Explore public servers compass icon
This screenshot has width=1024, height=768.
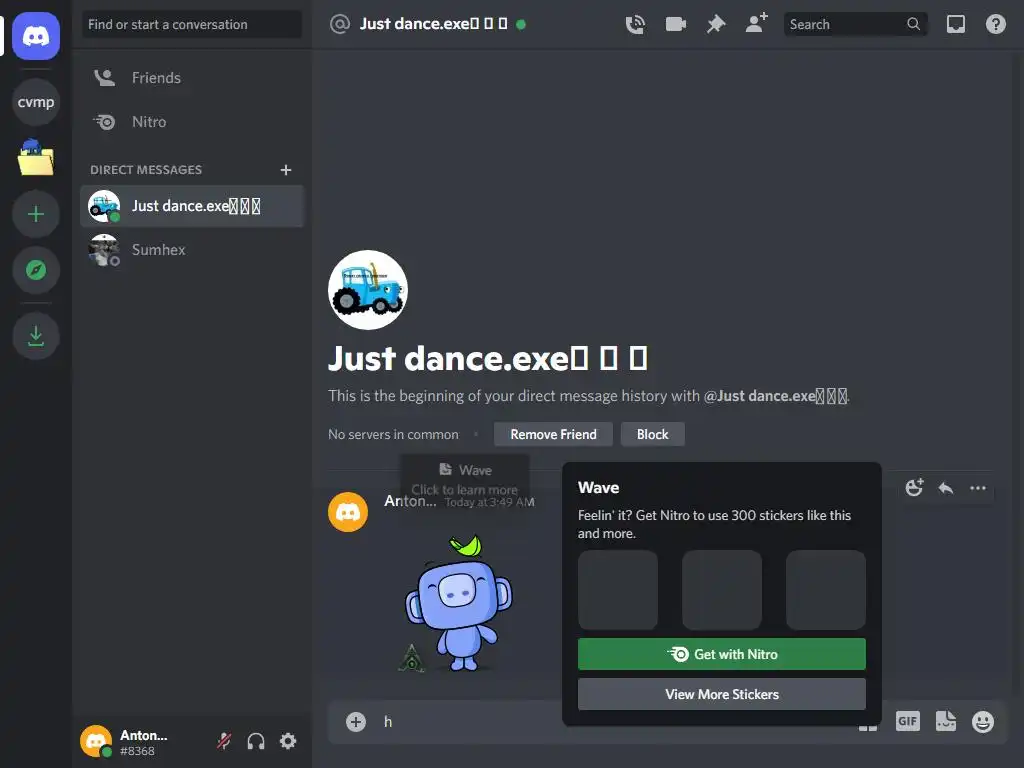coord(36,270)
